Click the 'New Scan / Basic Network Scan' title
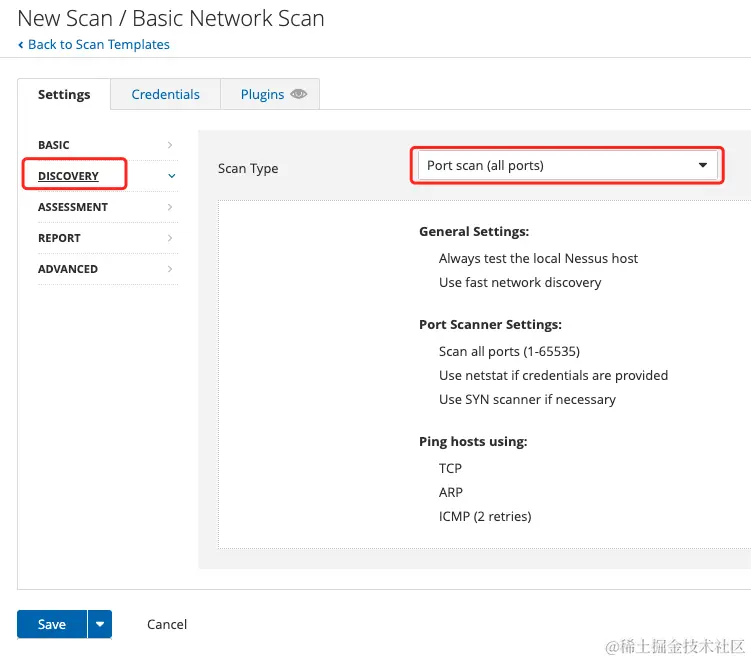The image size is (751, 661). click(171, 19)
